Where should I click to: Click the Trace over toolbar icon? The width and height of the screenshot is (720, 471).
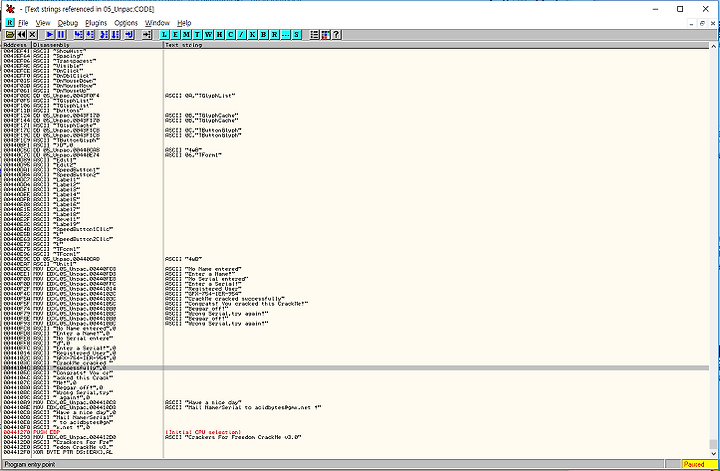(x=115, y=34)
